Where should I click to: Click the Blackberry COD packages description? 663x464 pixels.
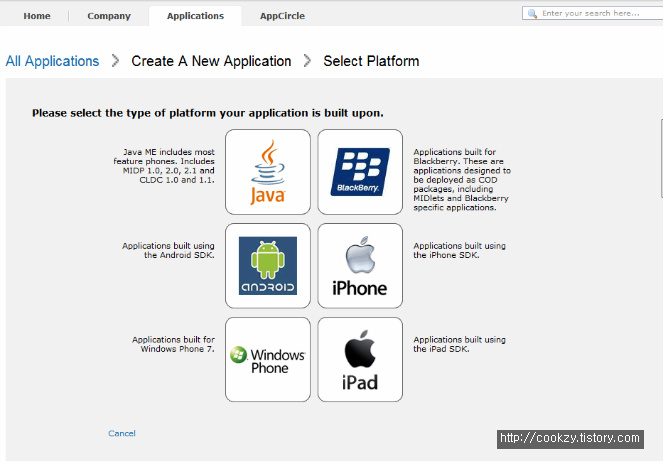click(462, 180)
